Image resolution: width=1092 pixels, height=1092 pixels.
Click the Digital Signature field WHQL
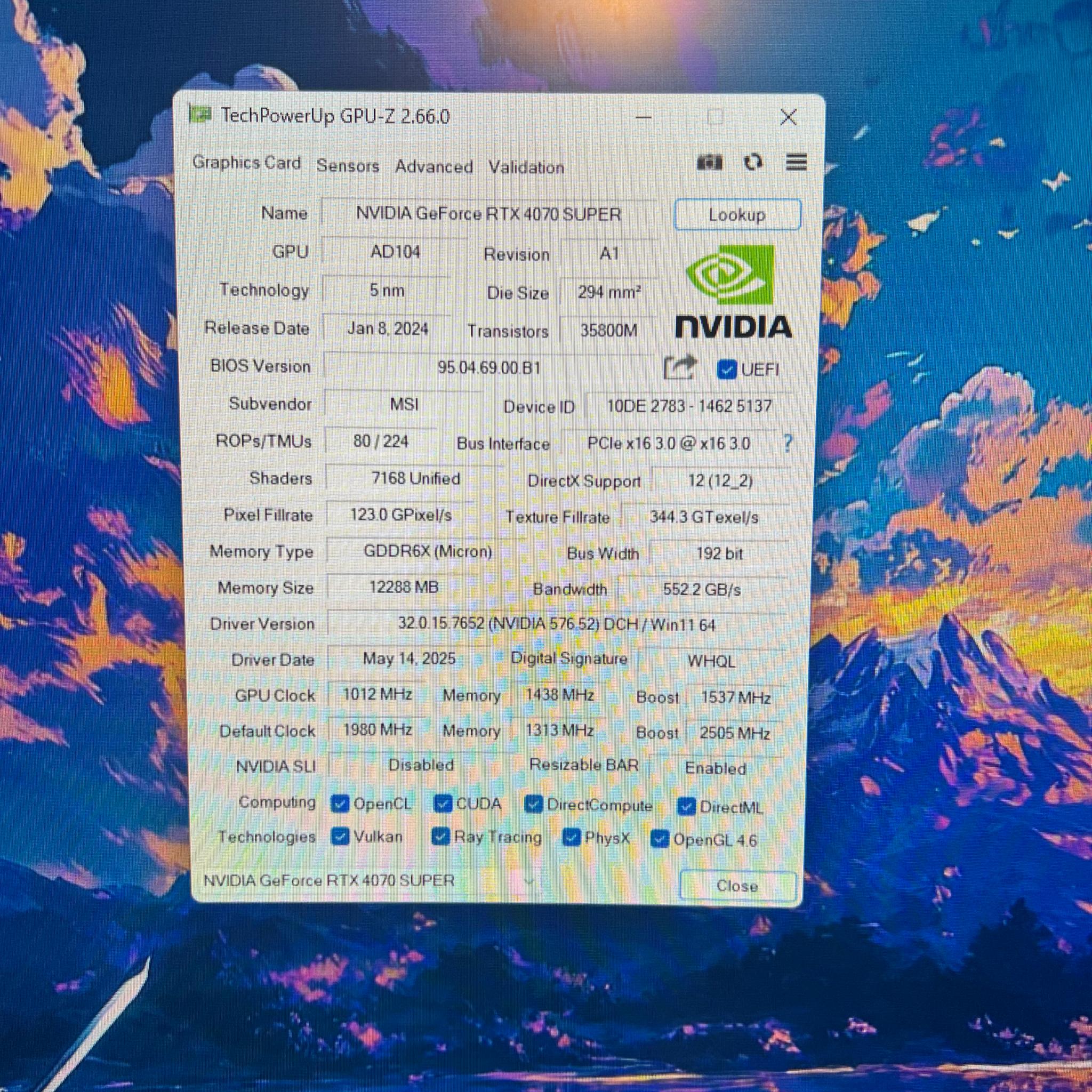pos(712,661)
